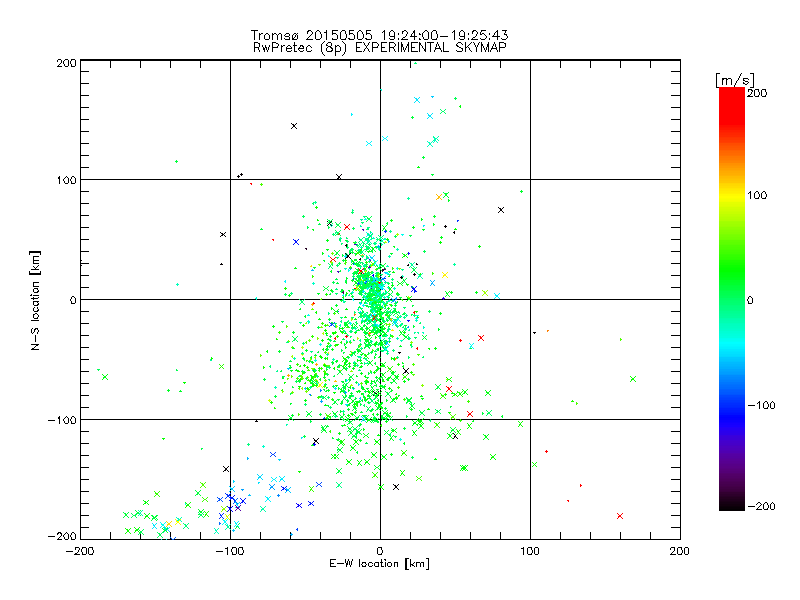
Task: Pick the yellow band of the colorbar
Action: [x=732, y=196]
